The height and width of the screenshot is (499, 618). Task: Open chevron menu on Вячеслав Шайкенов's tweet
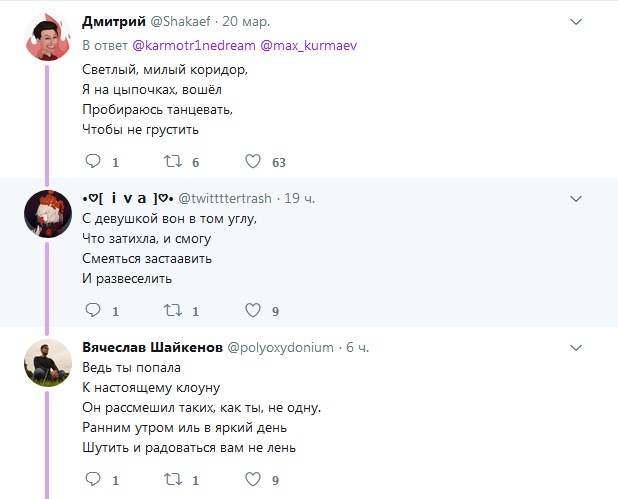pyautogui.click(x=576, y=348)
